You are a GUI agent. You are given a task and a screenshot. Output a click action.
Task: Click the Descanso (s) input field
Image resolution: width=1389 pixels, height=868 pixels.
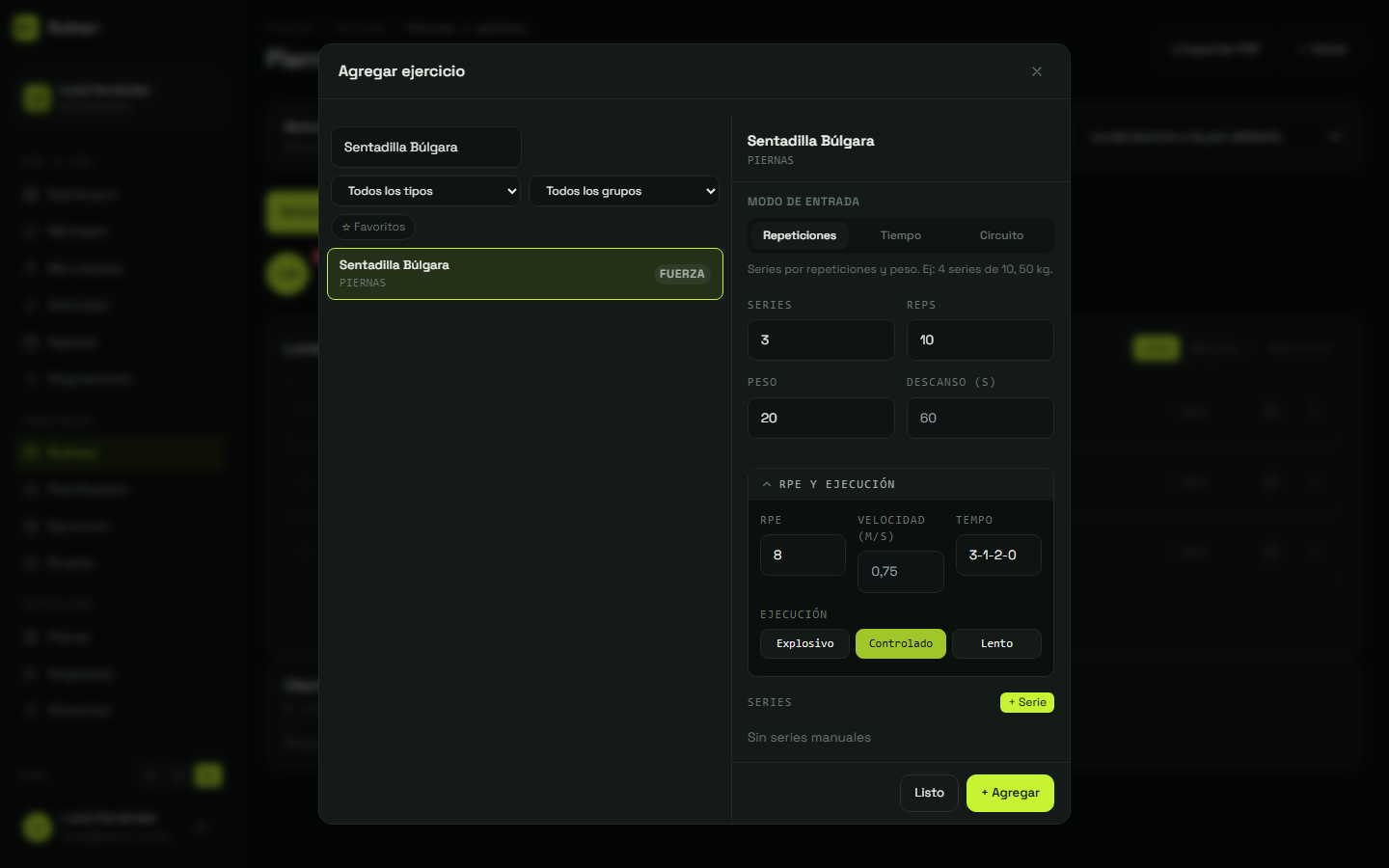click(x=980, y=419)
